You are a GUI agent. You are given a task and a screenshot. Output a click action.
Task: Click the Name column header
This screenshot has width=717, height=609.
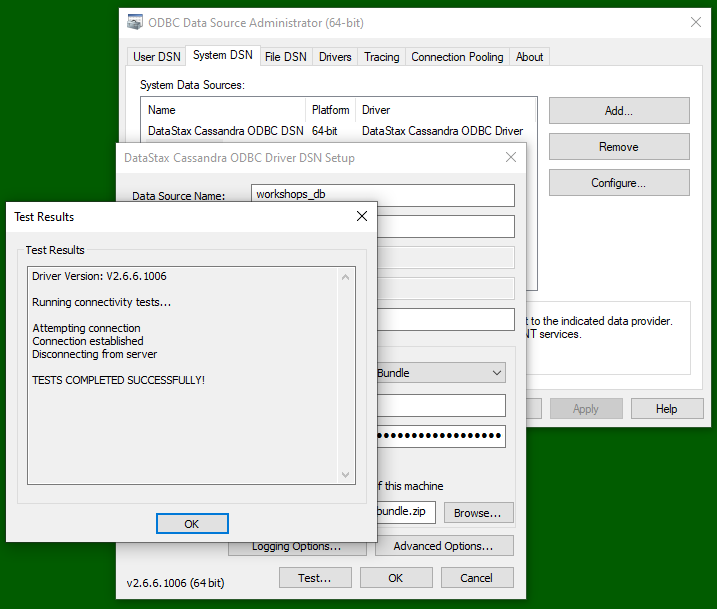[223, 110]
